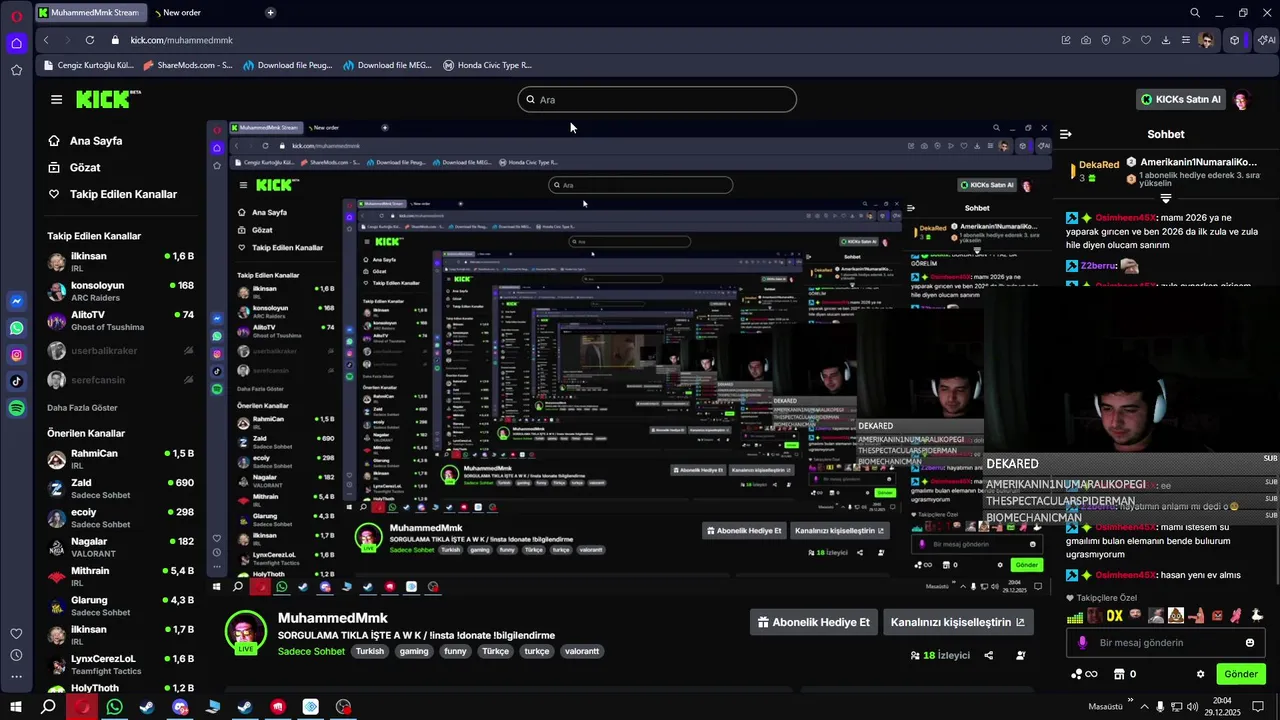Open the Kick user profile avatar
1280x720 pixels.
tap(1242, 100)
